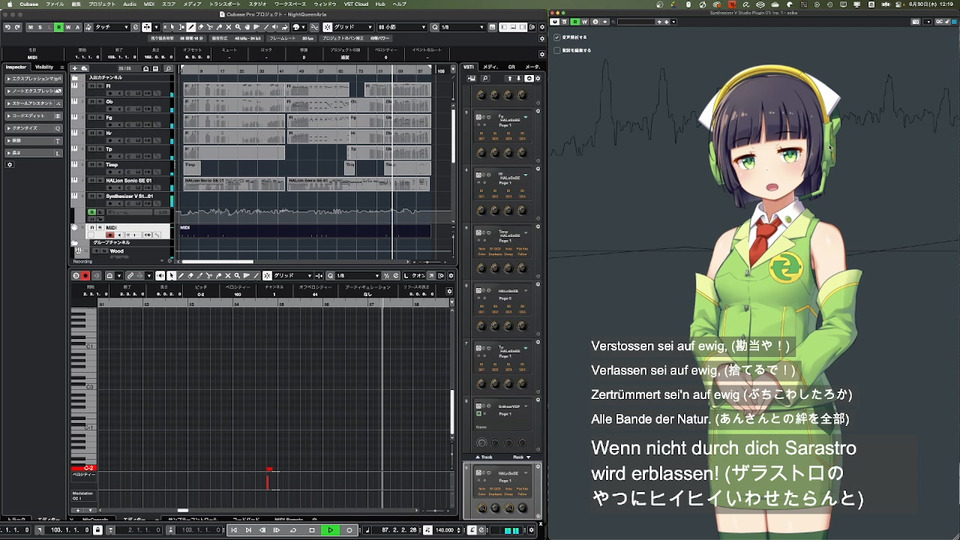Open the CR tab in right zone
The image size is (960, 540).
(x=511, y=67)
